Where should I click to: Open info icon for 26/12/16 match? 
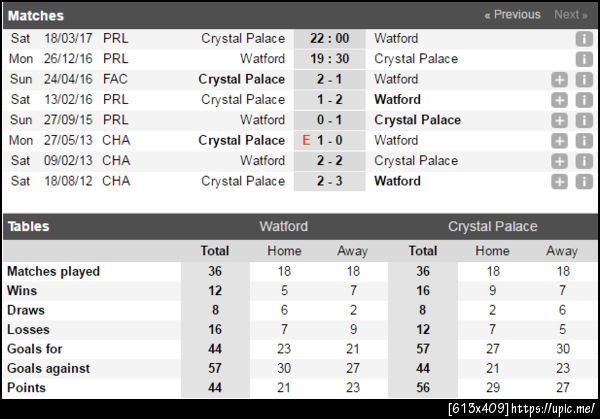click(x=584, y=59)
